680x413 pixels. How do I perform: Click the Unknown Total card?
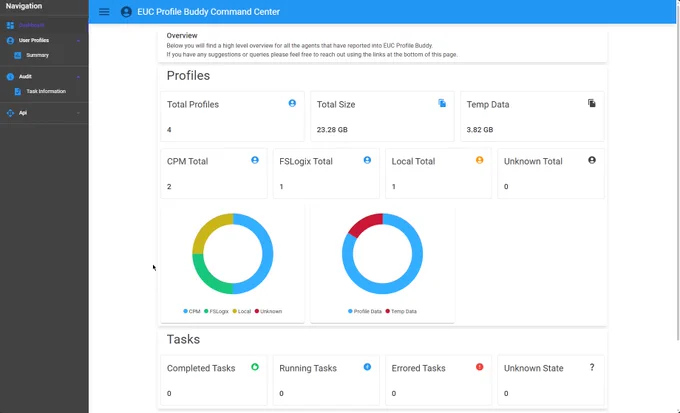point(551,173)
